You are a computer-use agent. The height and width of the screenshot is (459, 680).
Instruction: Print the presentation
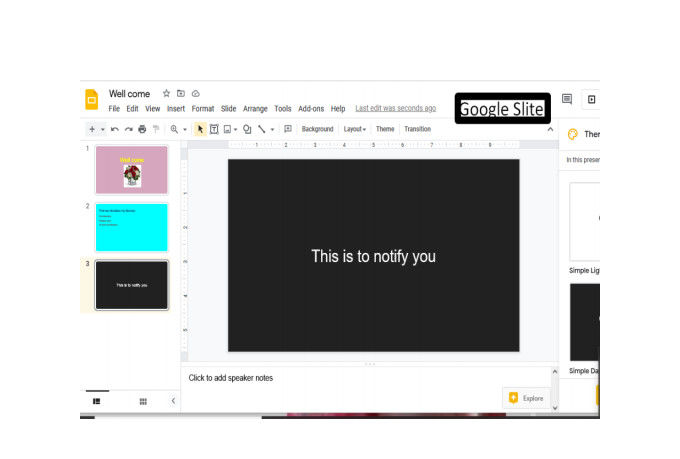coord(142,129)
